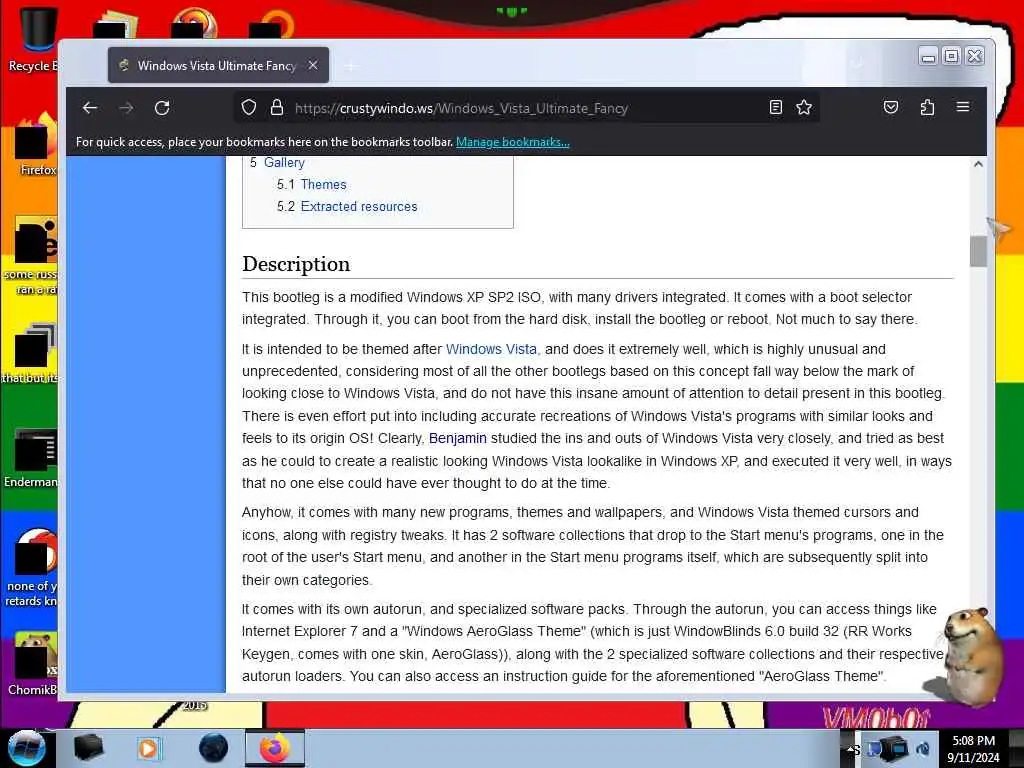Open Manage bookmarks link

513,142
